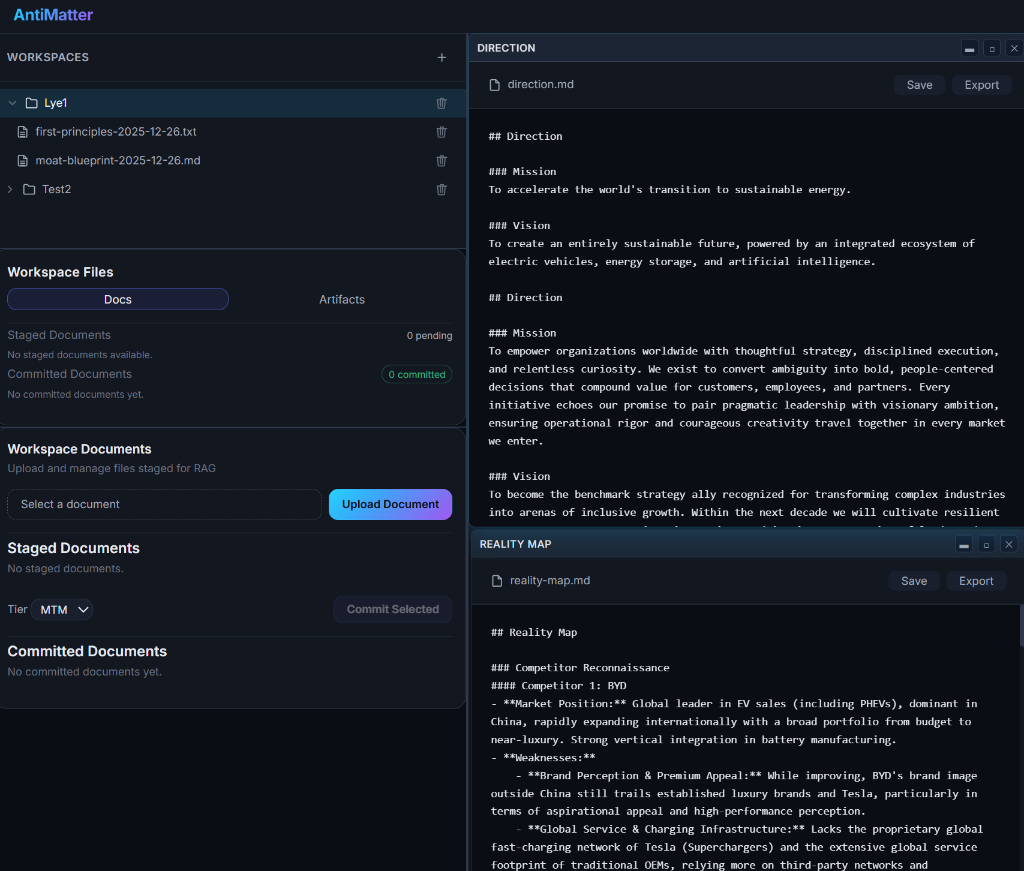Click the Upload Document button
Viewport: 1024px width, 871px height.
390,504
